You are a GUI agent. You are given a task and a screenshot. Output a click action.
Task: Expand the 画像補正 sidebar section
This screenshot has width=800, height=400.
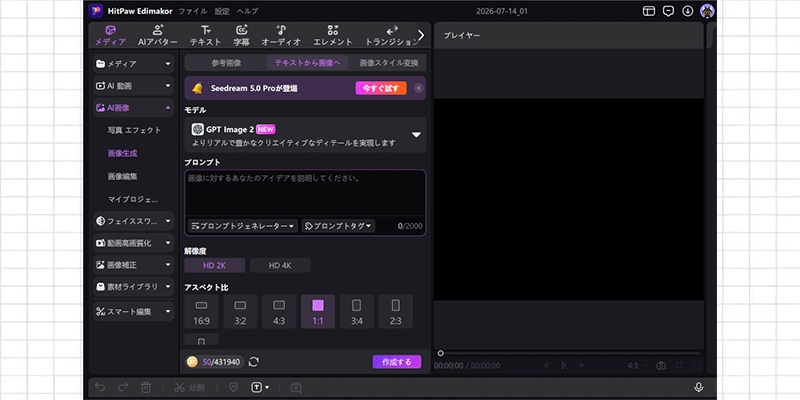(134, 265)
